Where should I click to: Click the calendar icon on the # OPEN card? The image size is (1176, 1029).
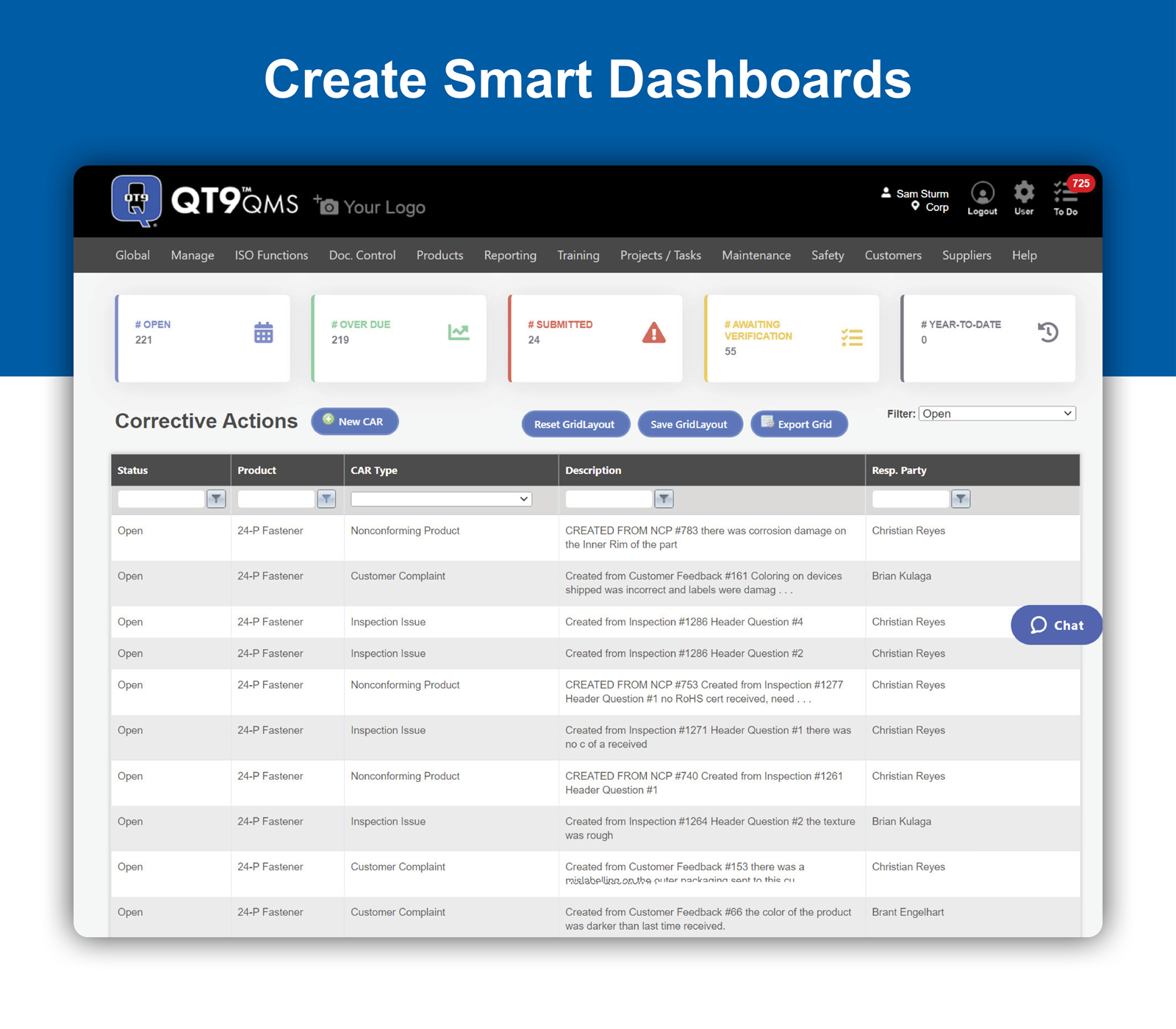click(x=262, y=332)
